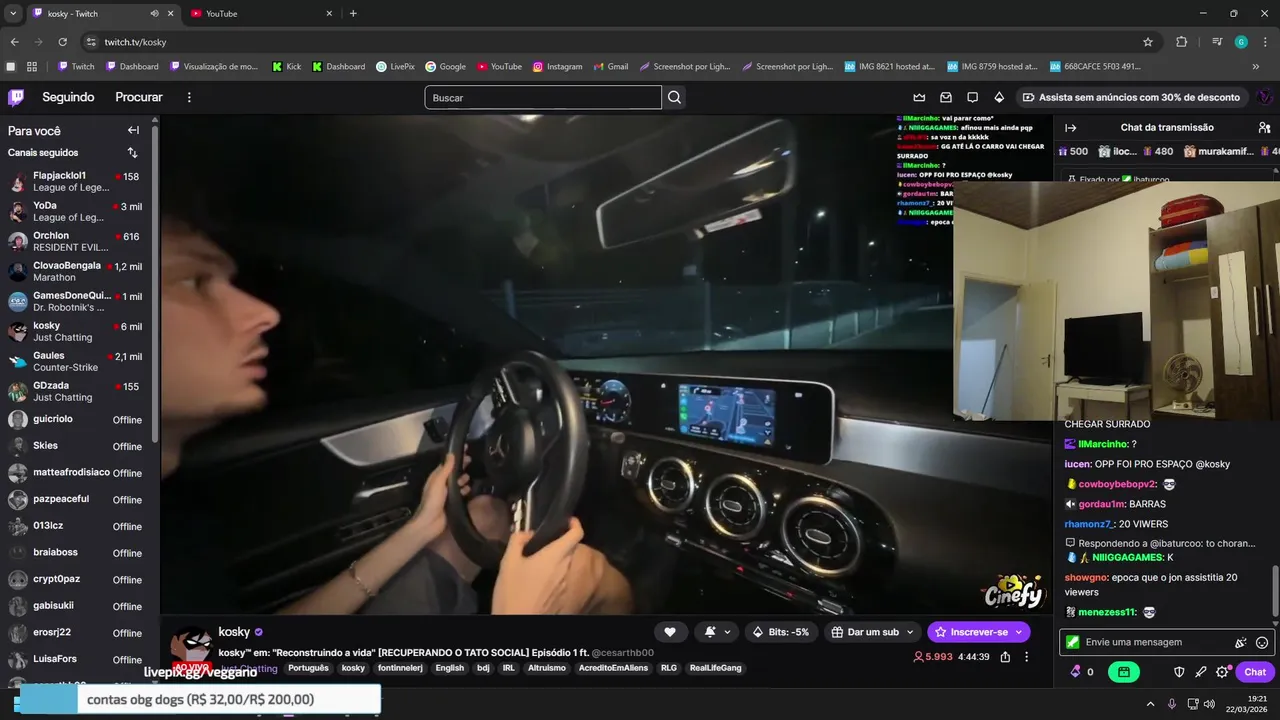Image resolution: width=1280 pixels, height=720 pixels.
Task: Open notification bell dropdown for kosky
Action: [x=717, y=632]
